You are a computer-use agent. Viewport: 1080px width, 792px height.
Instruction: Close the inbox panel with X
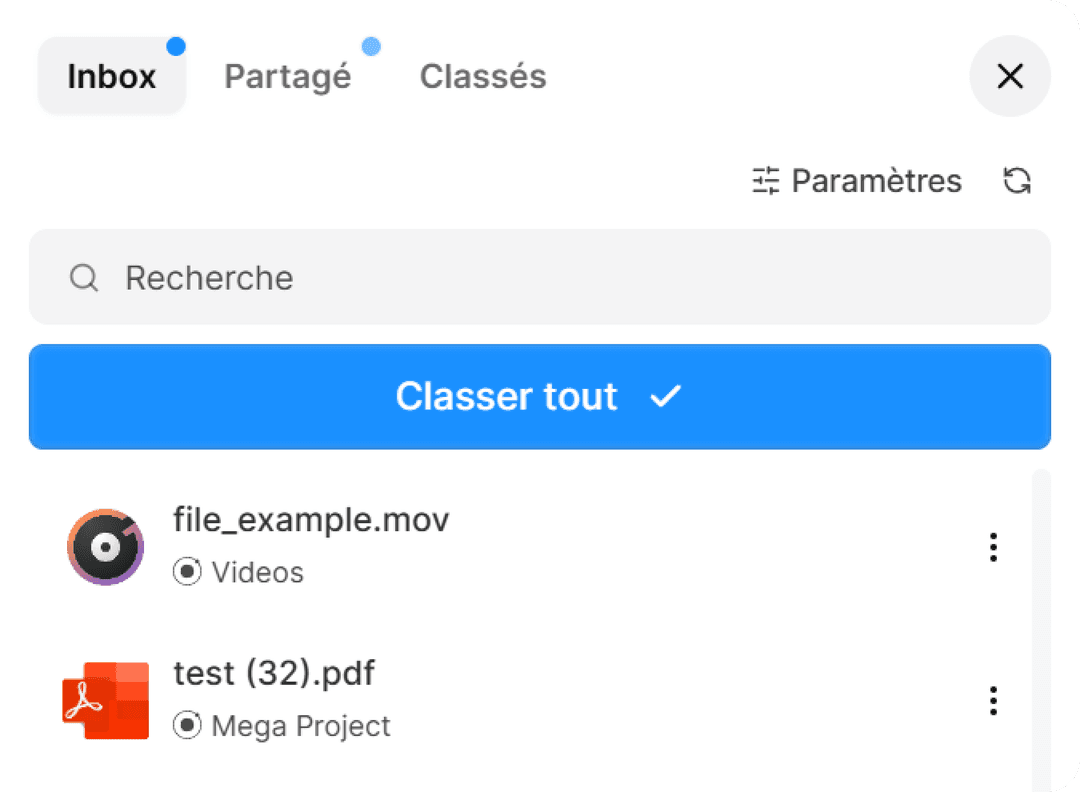coord(1010,76)
